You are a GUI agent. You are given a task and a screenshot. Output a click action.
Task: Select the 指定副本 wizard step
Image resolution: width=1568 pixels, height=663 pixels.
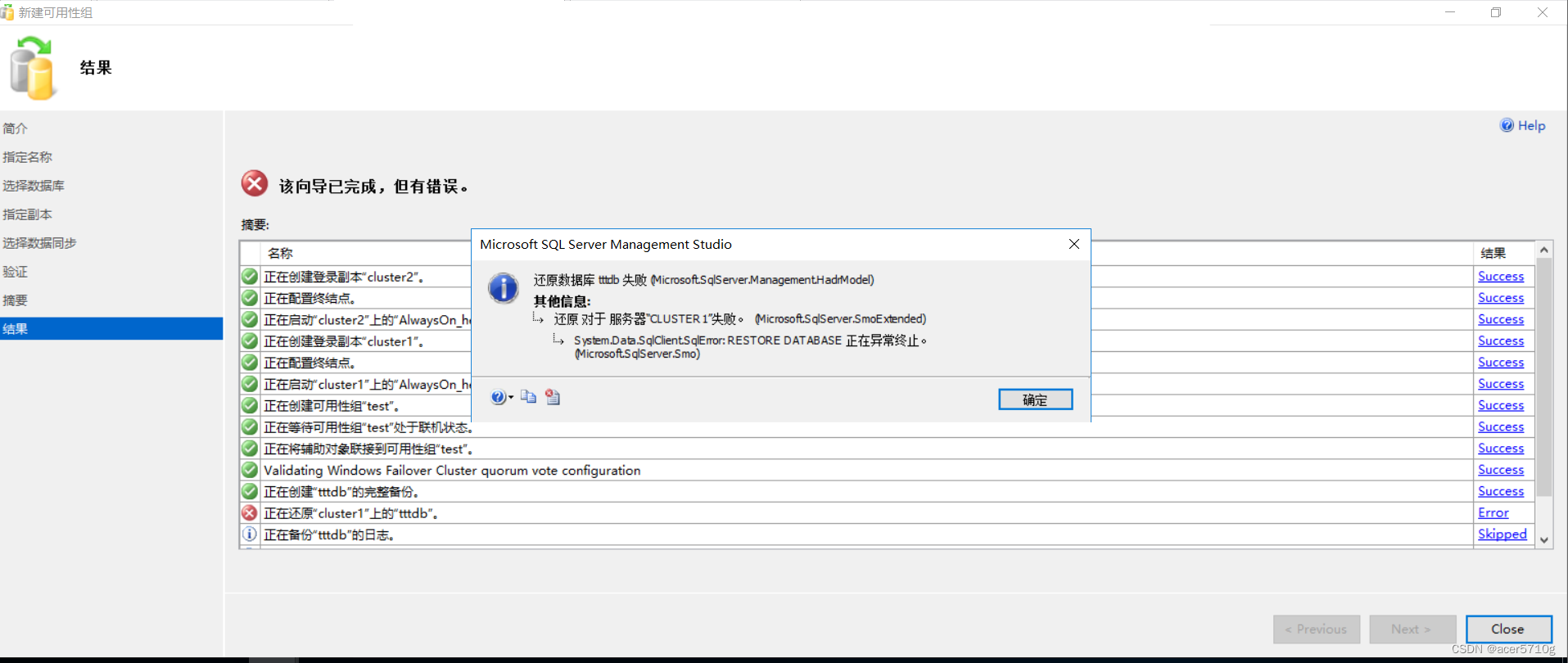click(27, 214)
